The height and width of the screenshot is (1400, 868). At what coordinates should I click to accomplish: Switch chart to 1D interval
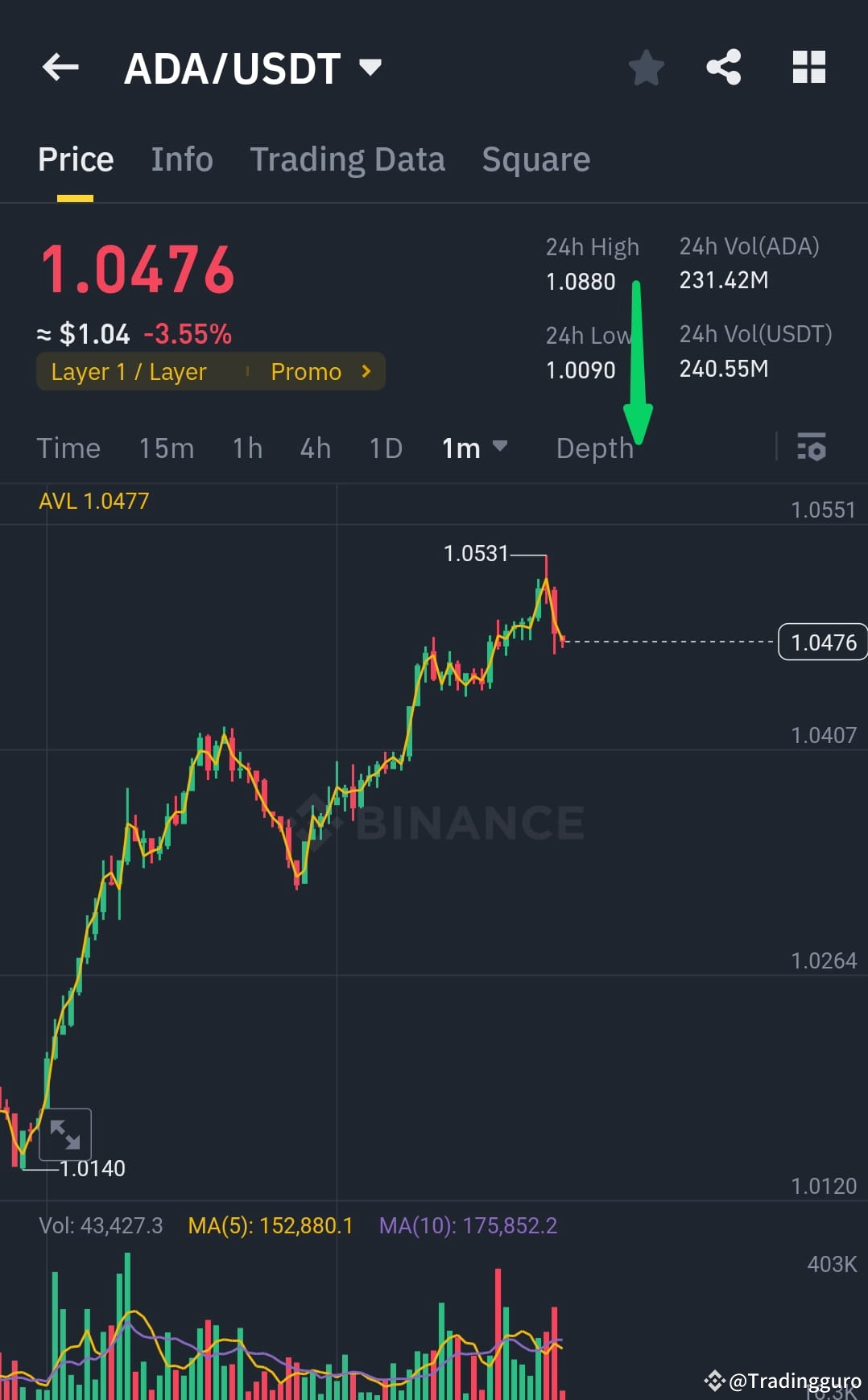(384, 448)
